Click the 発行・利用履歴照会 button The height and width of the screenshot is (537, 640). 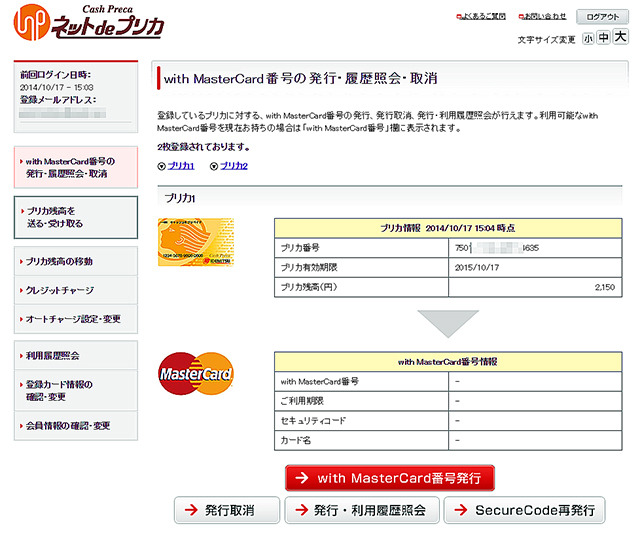tap(362, 510)
